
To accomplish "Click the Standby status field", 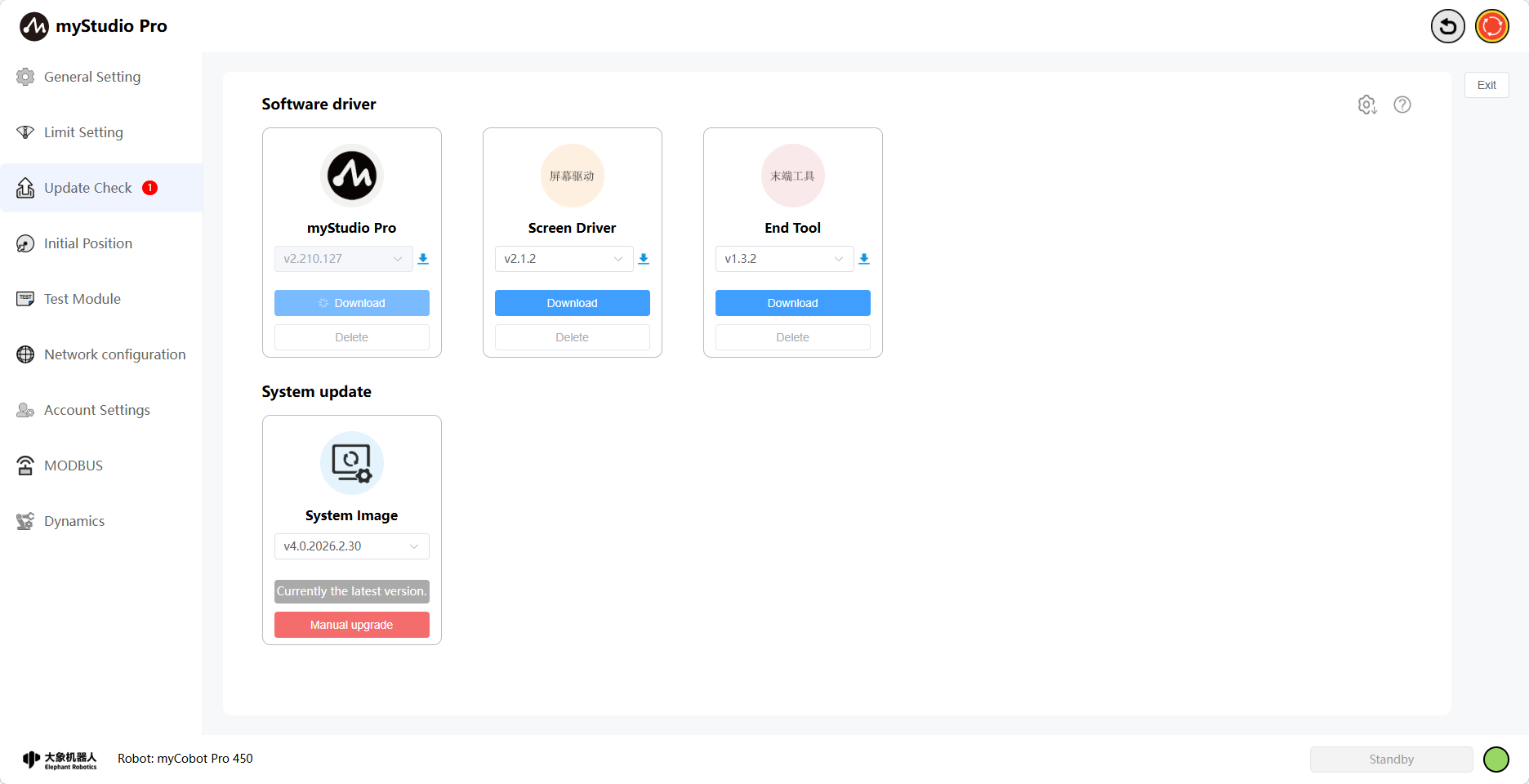I will (x=1391, y=759).
